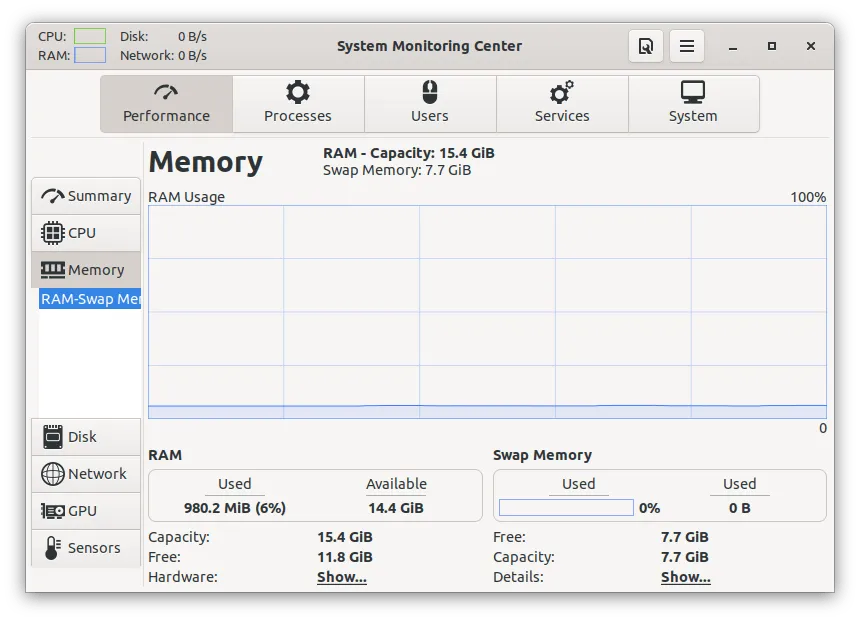
Task: Select the Memory sidebar item
Action: [87, 270]
